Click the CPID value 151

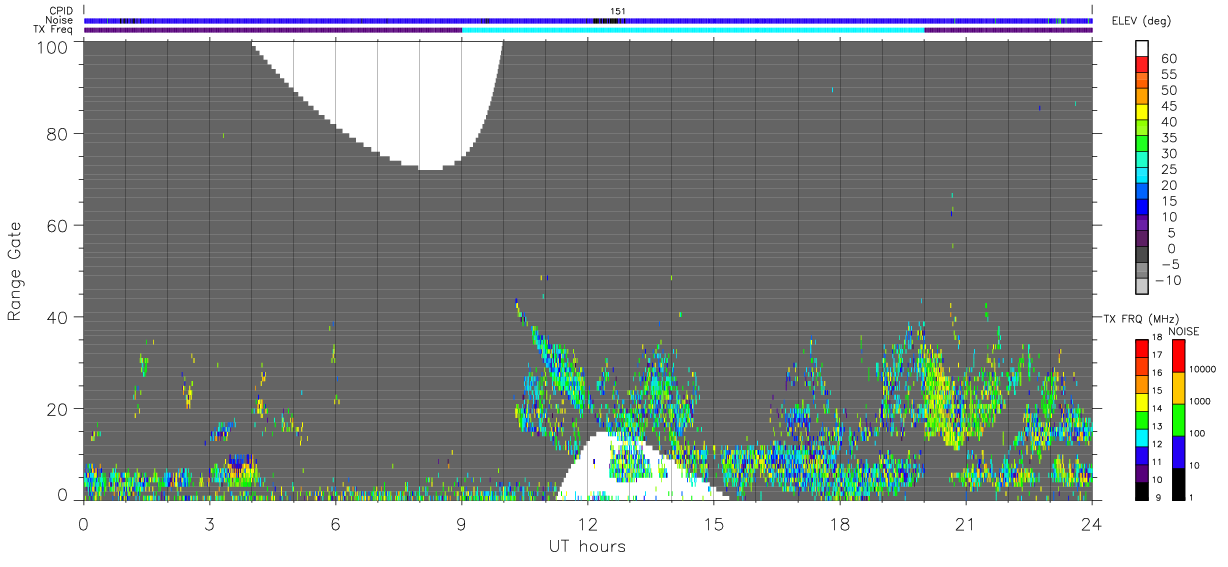618,11
